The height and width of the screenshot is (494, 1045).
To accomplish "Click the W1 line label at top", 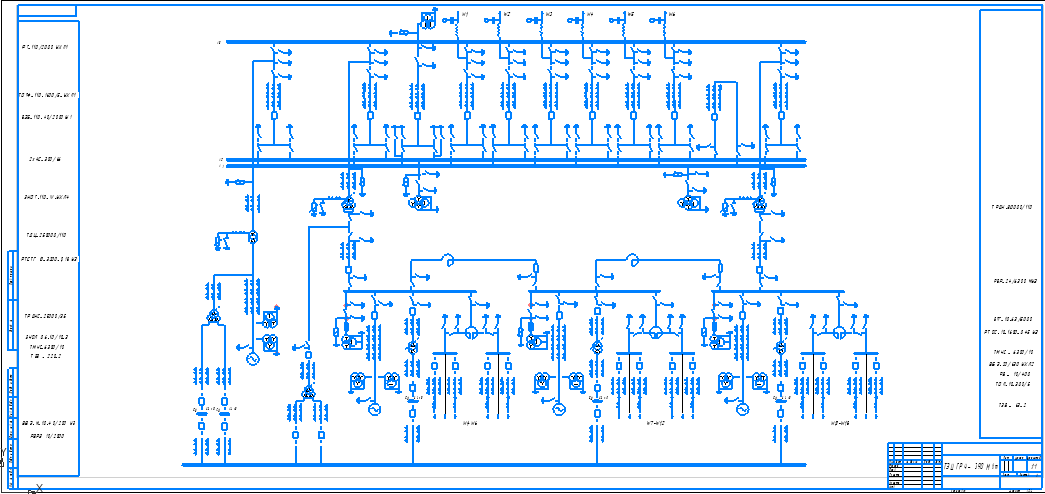I will (x=465, y=14).
